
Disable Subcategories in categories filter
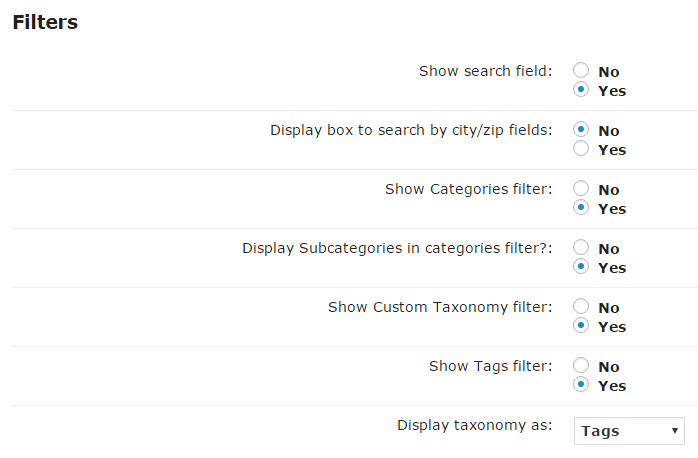pos(580,247)
